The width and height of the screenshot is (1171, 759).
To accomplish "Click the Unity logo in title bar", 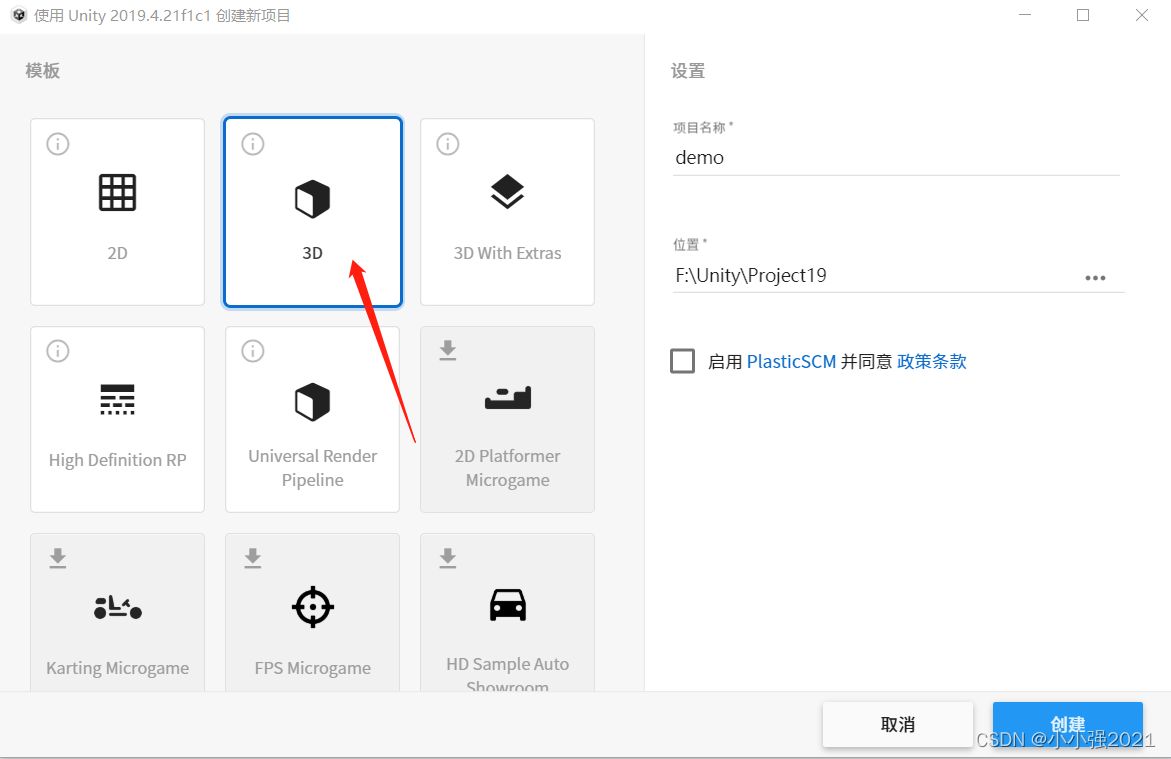I will (x=19, y=15).
